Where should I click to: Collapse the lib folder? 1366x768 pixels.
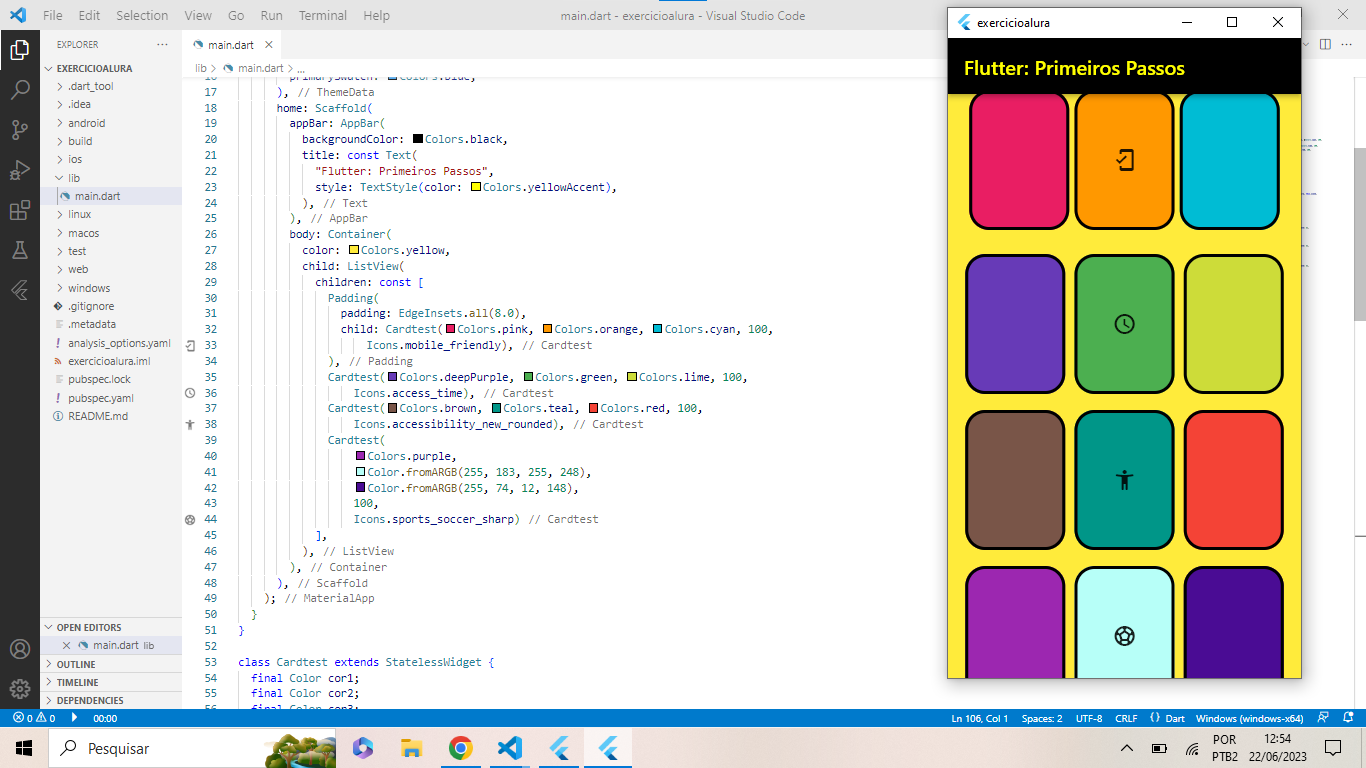(111, 178)
